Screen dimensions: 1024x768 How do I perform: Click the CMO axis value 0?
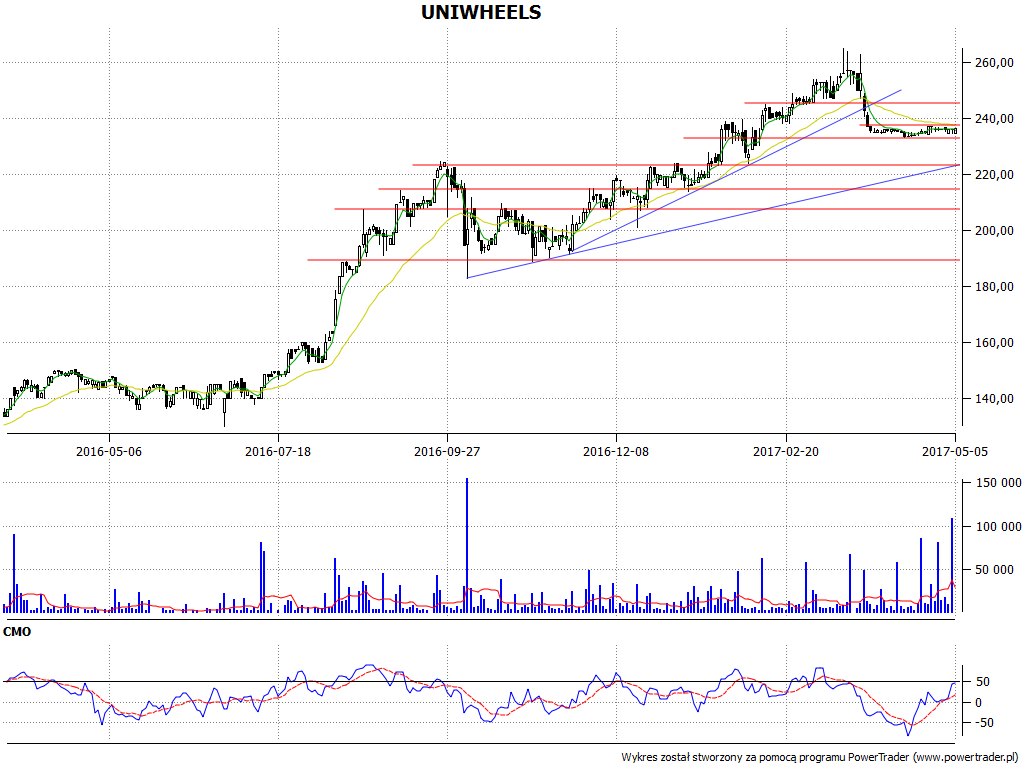coord(978,703)
